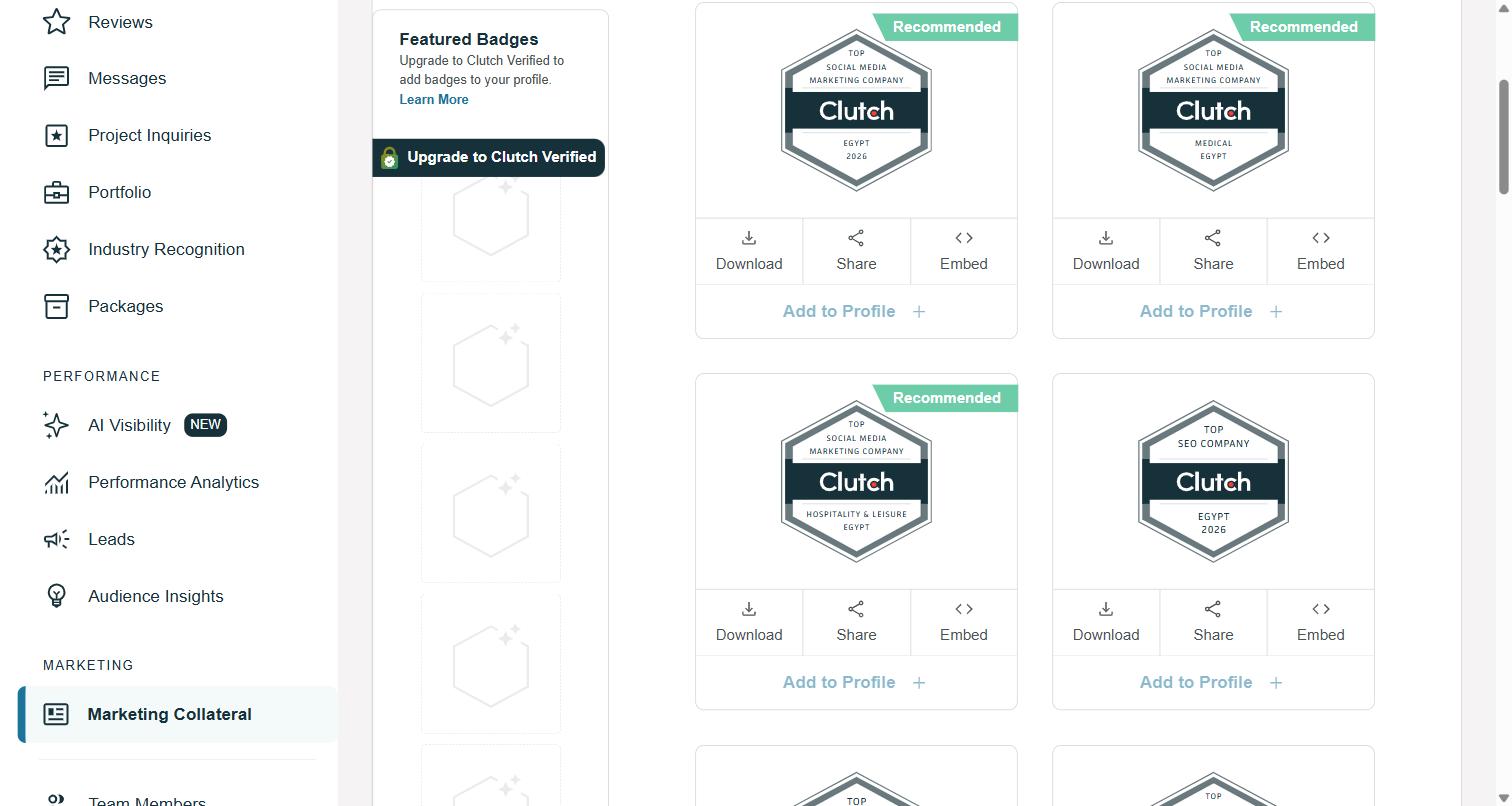This screenshot has width=1512, height=806.
Task: Click the Audience Insights lightbulb icon
Action: pos(57,596)
